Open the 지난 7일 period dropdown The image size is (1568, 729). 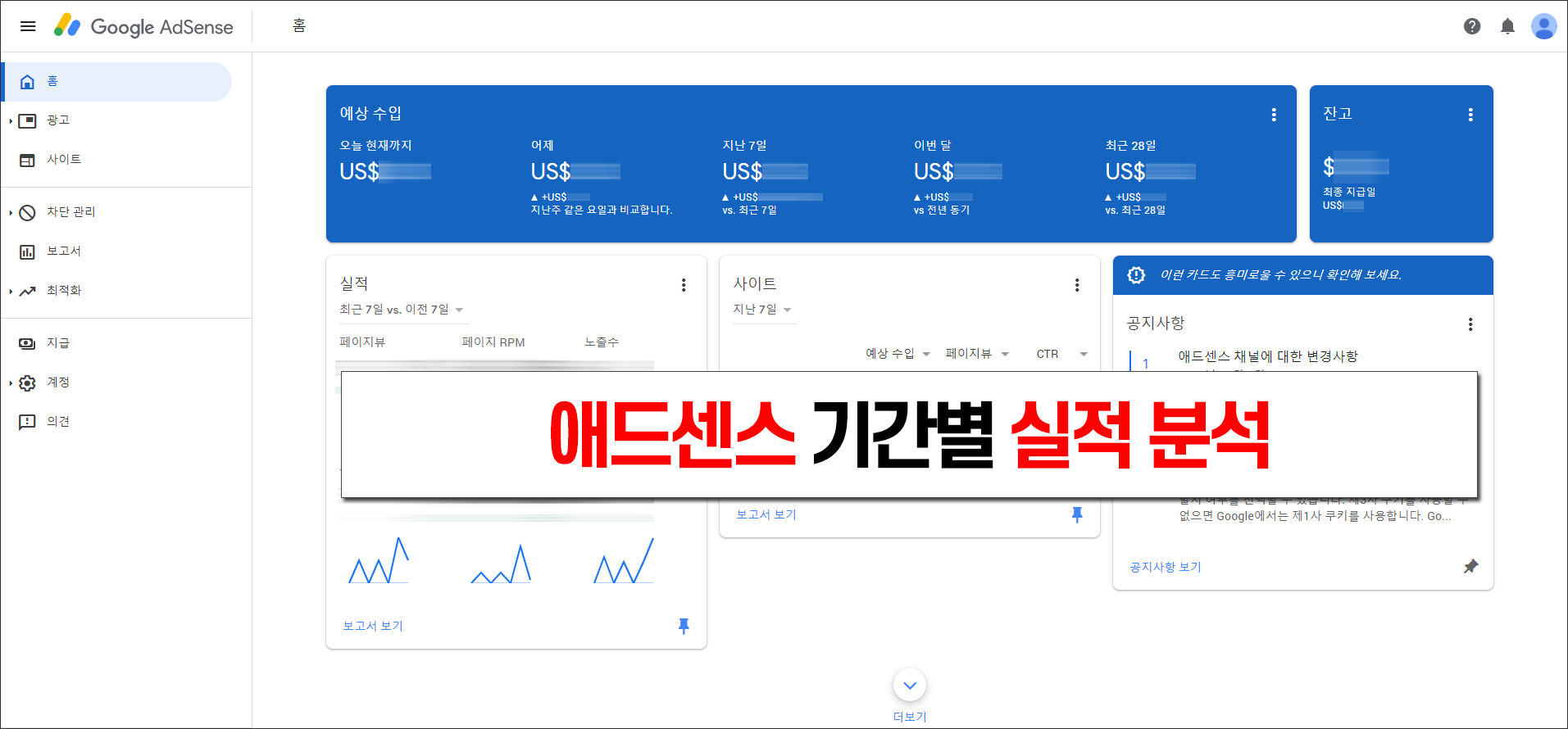point(763,310)
